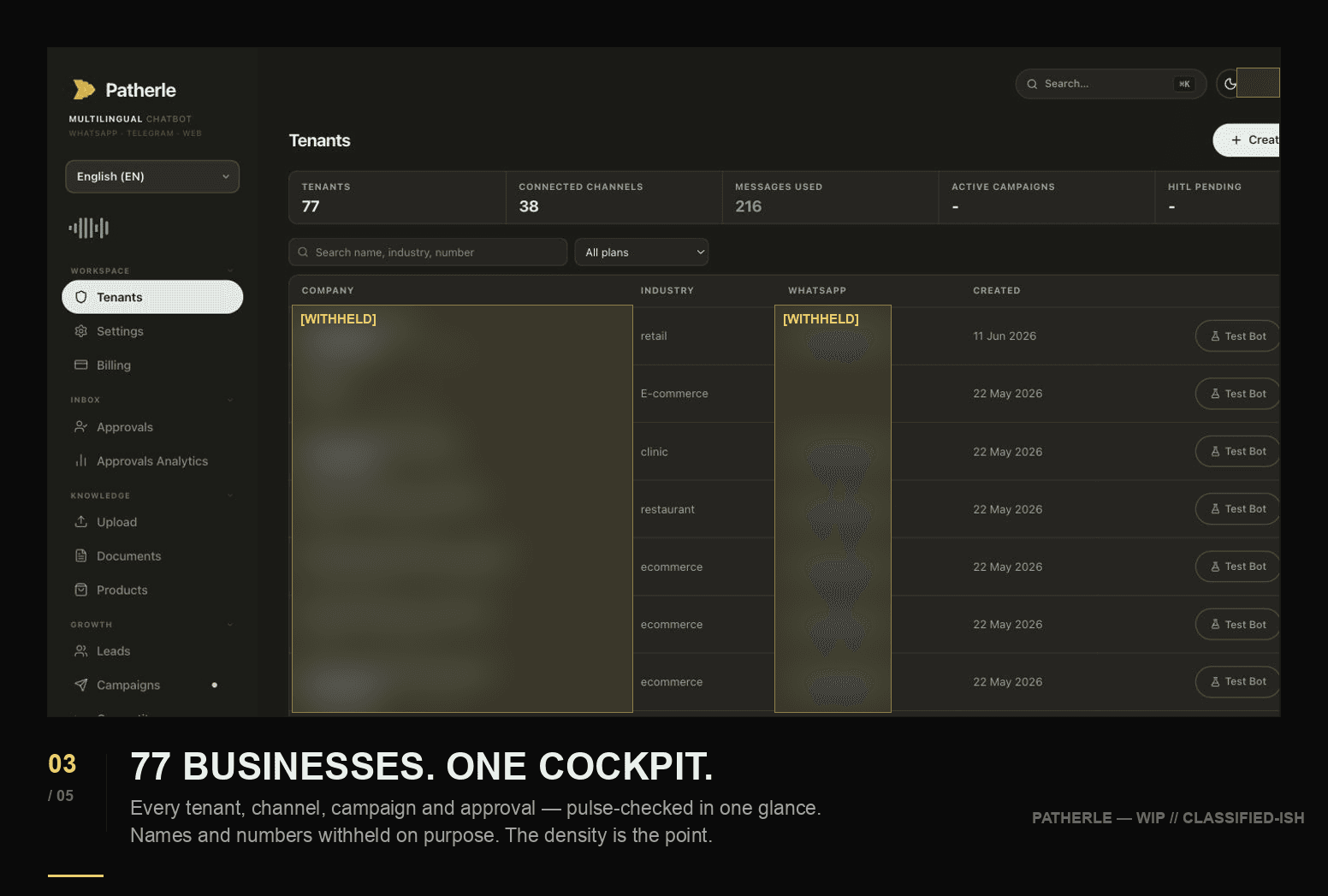
Task: Click the keyboard shortcut badge in search
Action: click(x=1184, y=84)
